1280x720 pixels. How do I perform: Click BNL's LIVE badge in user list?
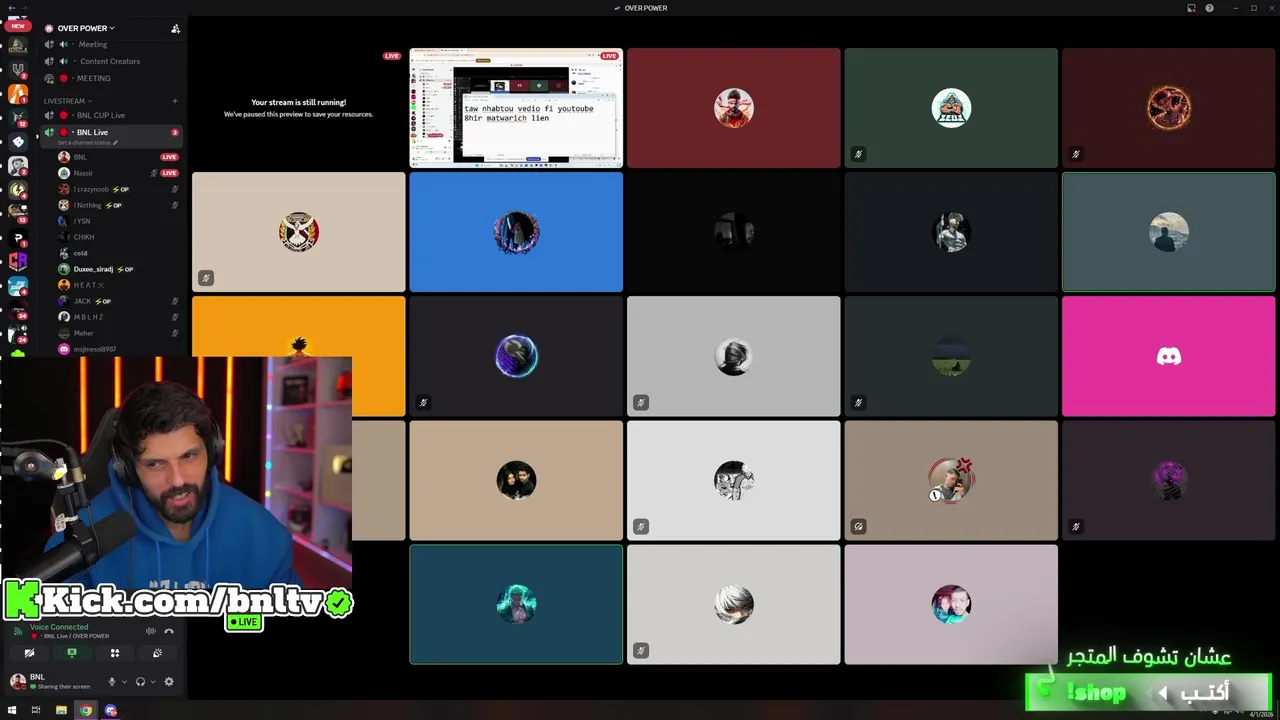click(170, 157)
